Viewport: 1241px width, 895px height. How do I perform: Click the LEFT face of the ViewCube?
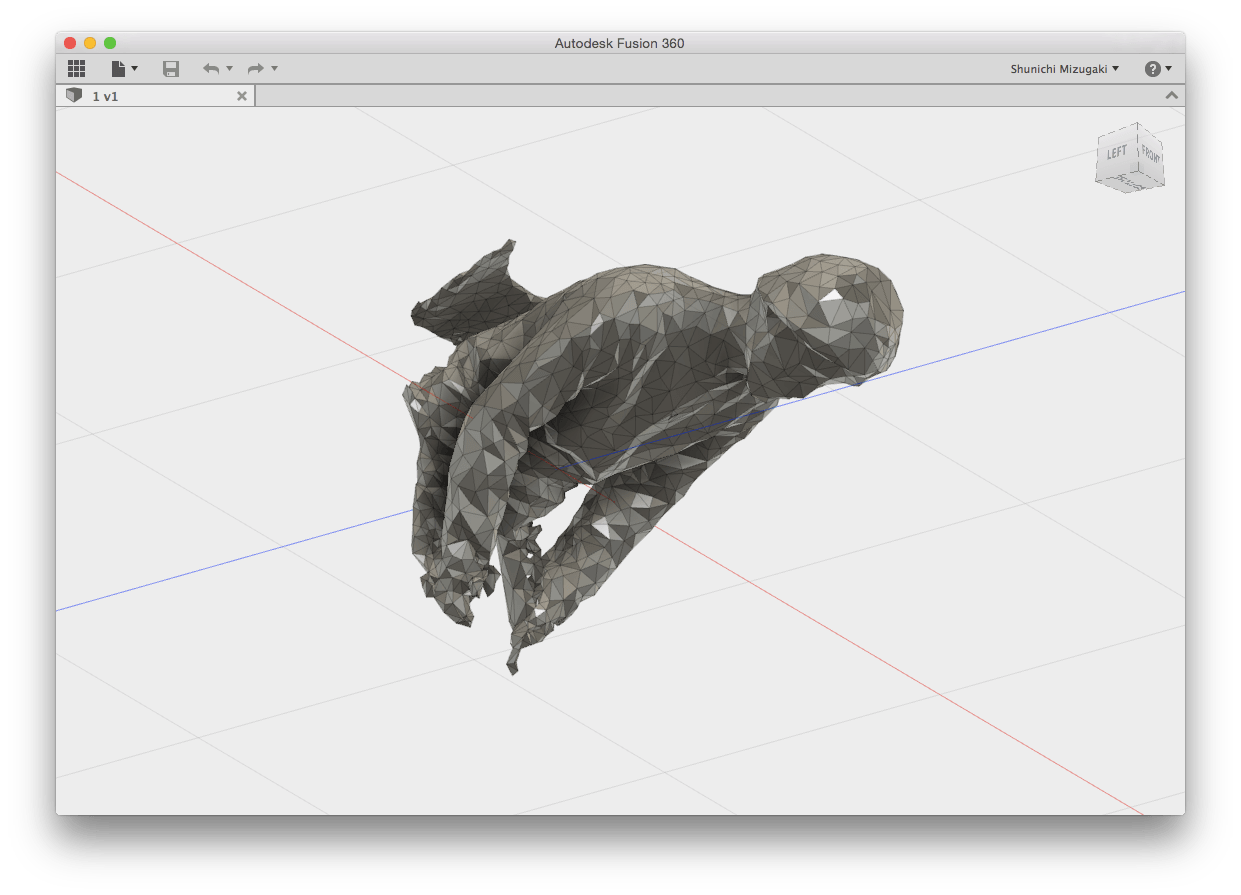pos(1116,155)
